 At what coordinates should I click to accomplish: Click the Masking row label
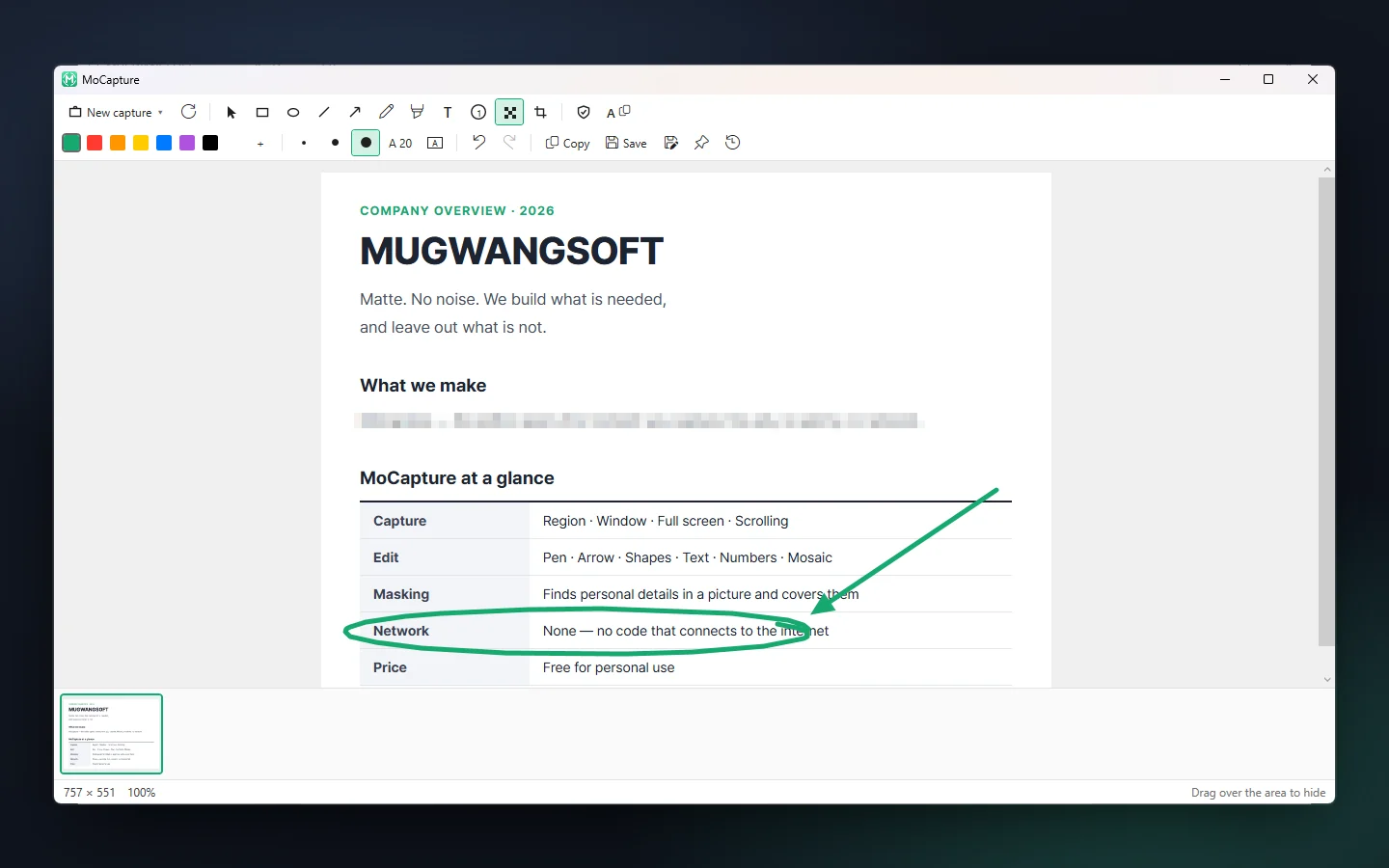click(401, 594)
